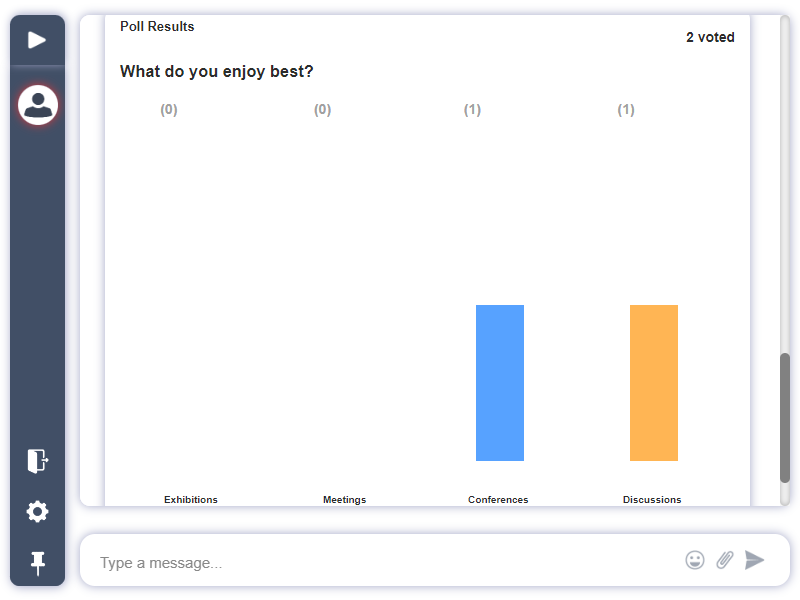
Task: Click the Conferences axis label
Action: click(498, 500)
